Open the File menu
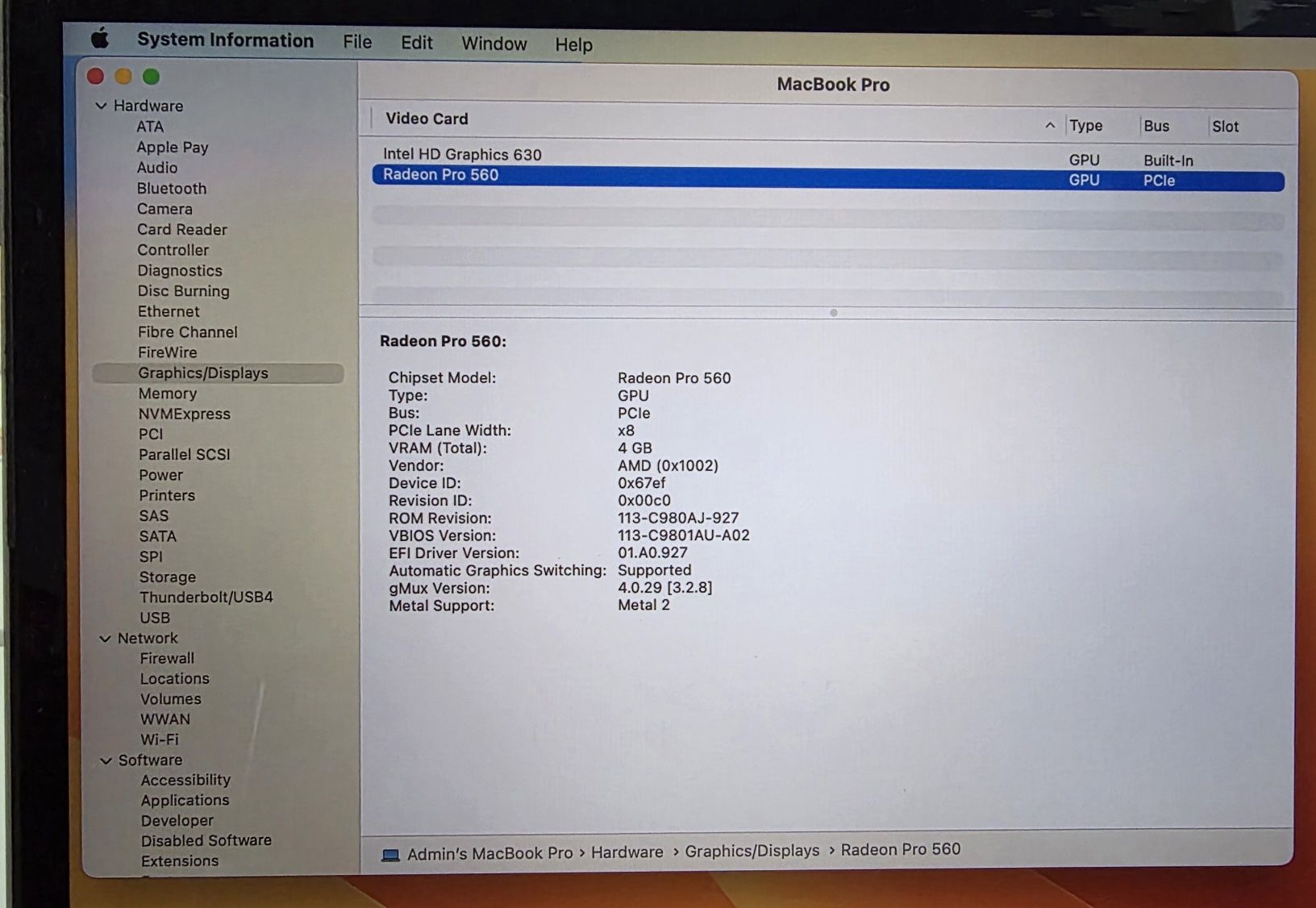The height and width of the screenshot is (908, 1316). point(357,42)
